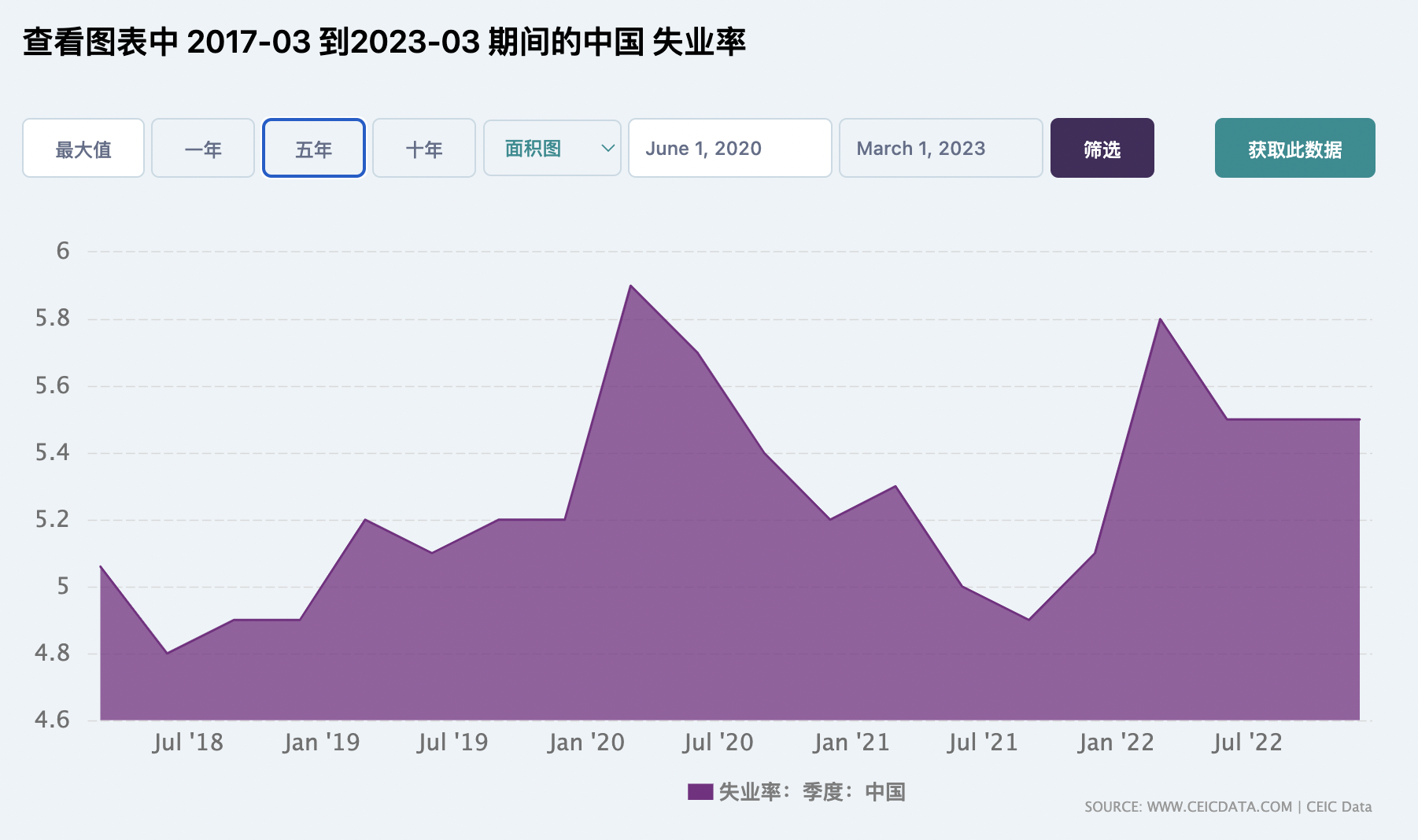Choose the 十年 range button
This screenshot has width=1418, height=840.
click(x=424, y=148)
